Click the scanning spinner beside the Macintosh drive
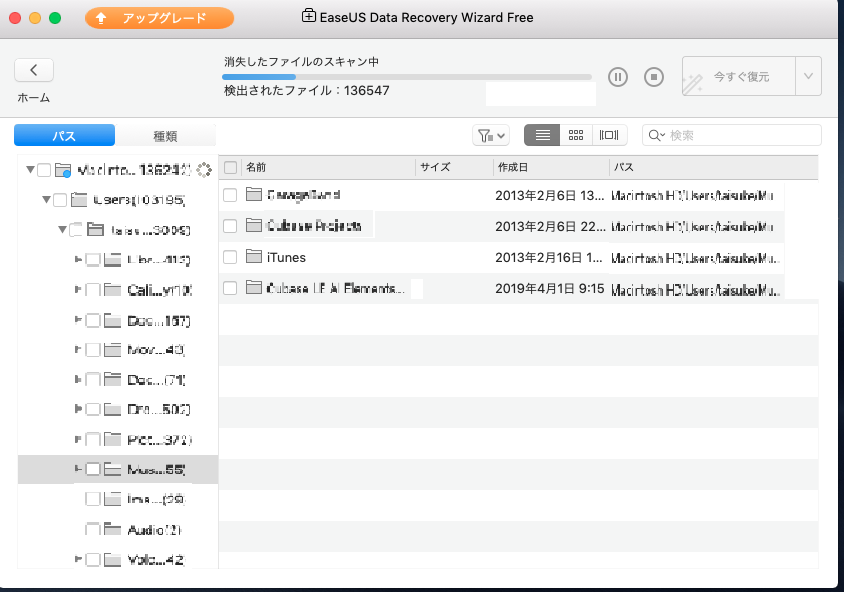The height and width of the screenshot is (592, 844). (x=204, y=170)
